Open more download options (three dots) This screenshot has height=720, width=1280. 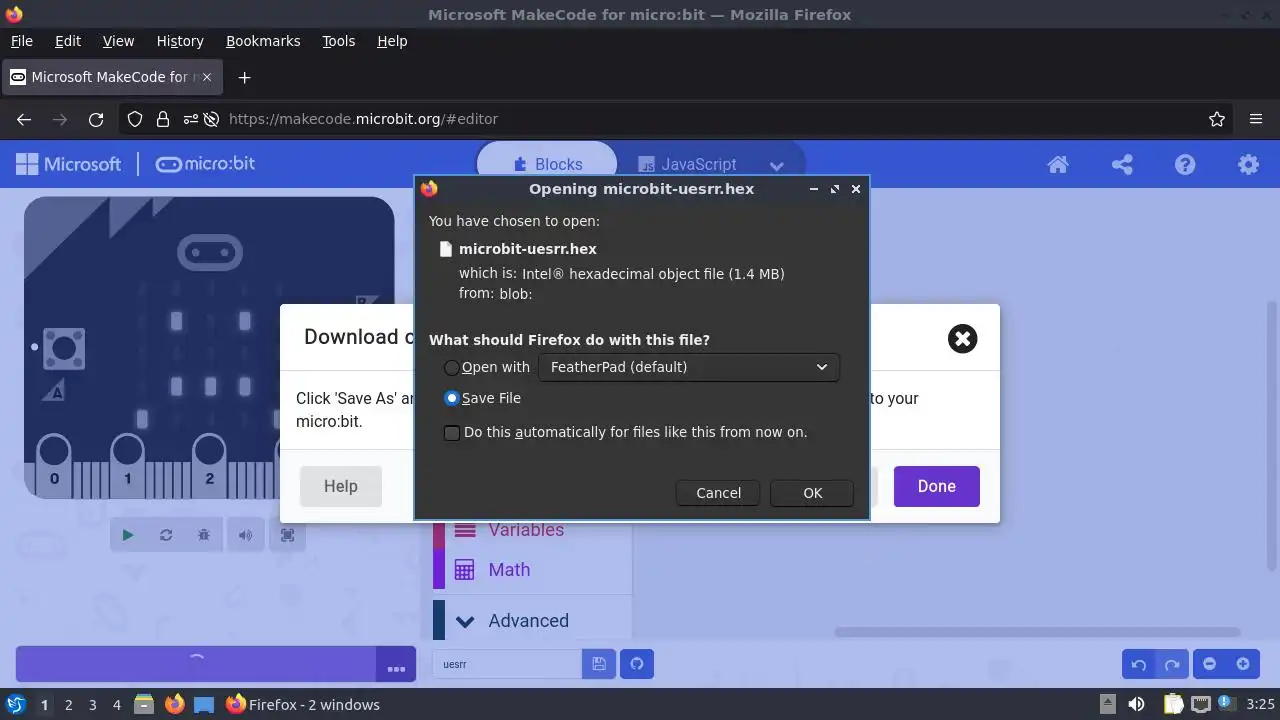[396, 665]
